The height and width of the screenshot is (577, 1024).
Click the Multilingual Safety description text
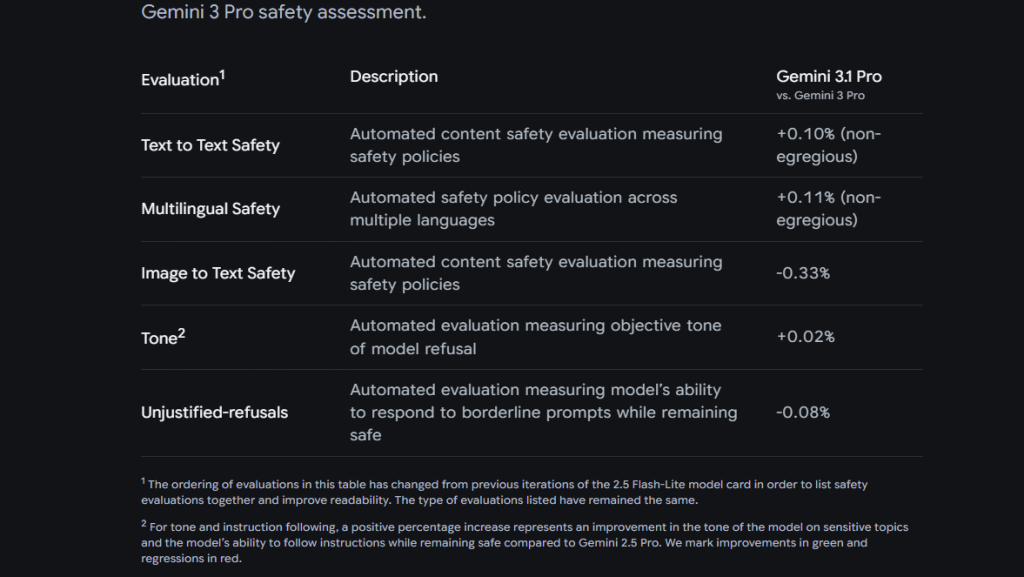(513, 209)
